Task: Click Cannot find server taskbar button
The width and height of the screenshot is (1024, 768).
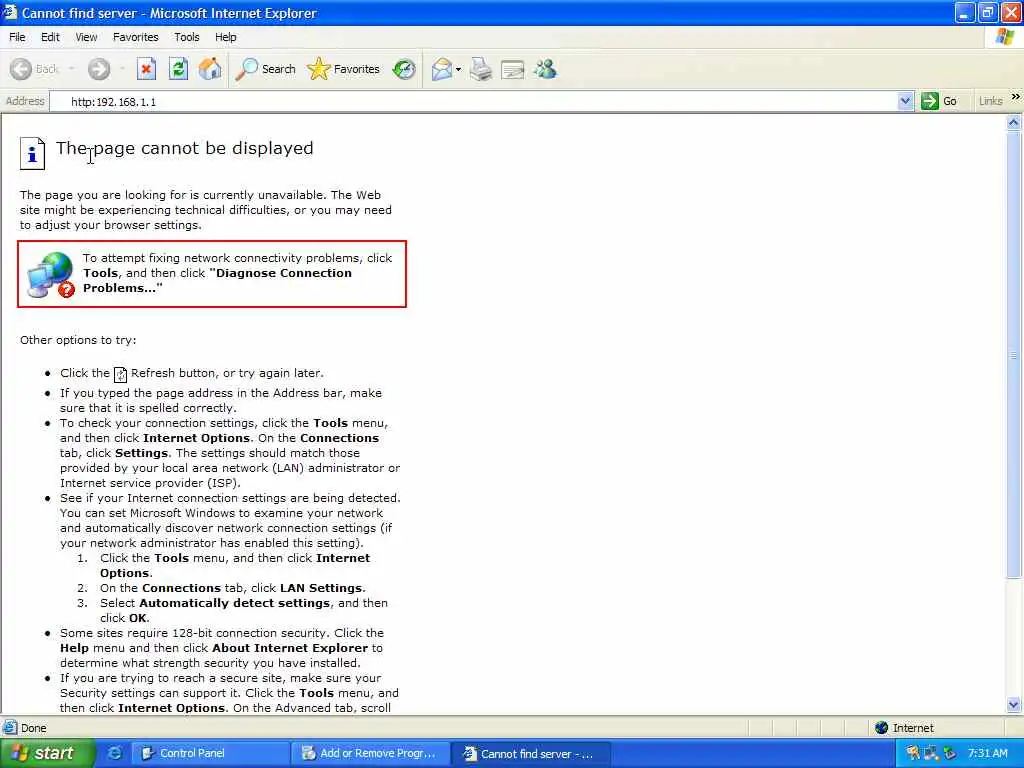Action: click(532, 753)
